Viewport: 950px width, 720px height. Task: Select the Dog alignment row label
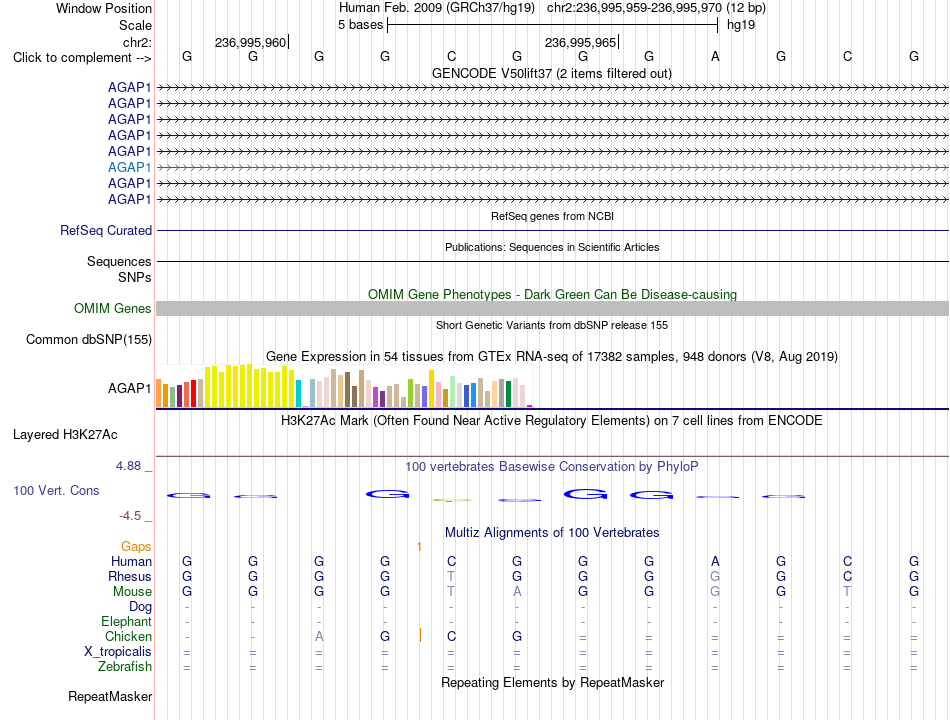[140, 607]
